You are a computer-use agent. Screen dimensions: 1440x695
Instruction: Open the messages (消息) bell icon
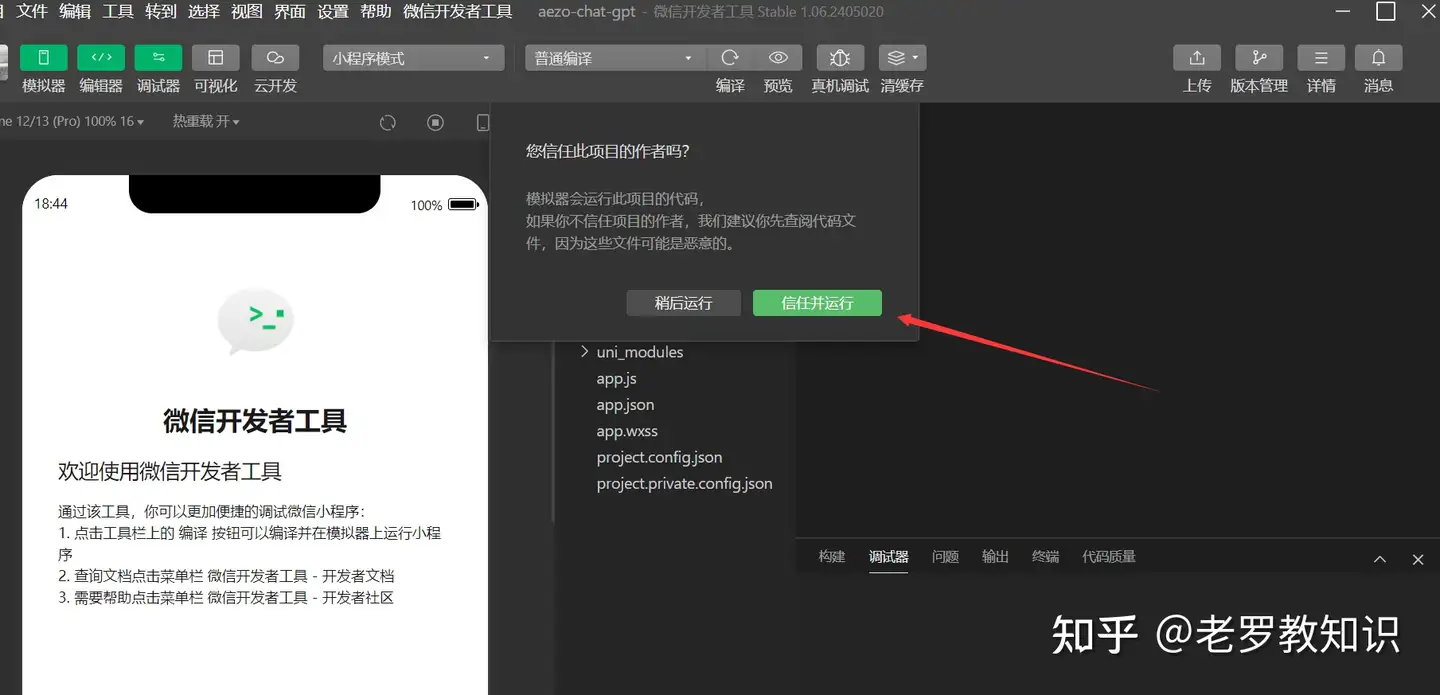point(1378,58)
